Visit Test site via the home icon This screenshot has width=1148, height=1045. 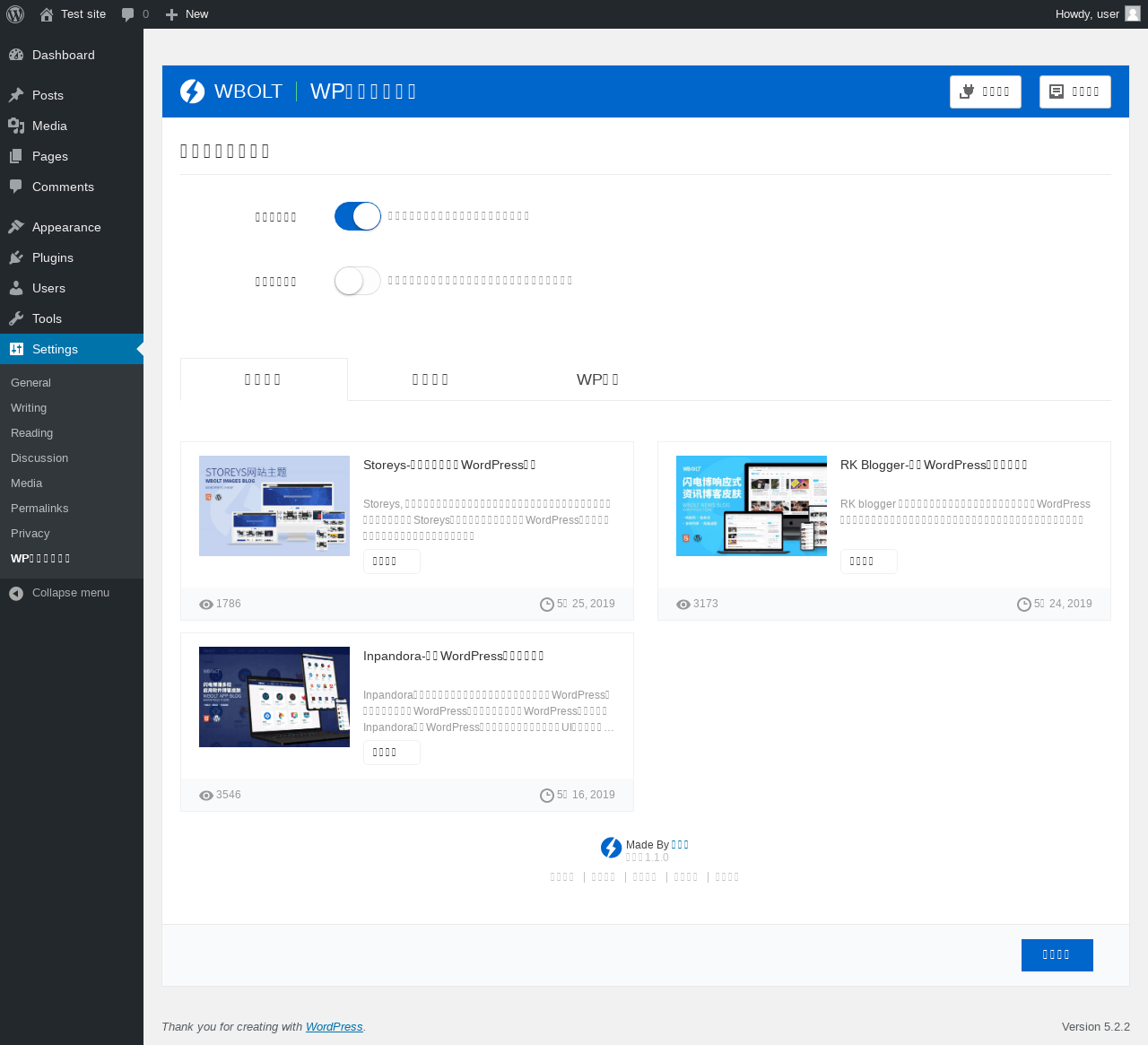(73, 14)
